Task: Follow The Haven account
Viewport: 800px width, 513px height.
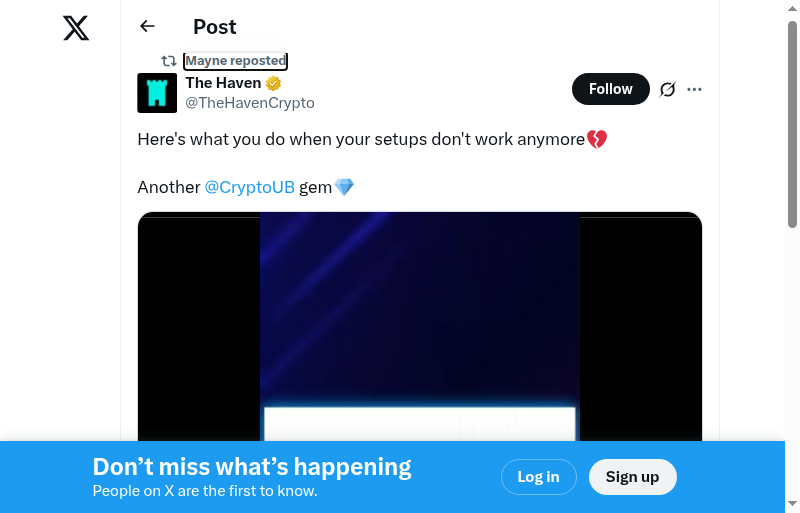Action: point(610,89)
